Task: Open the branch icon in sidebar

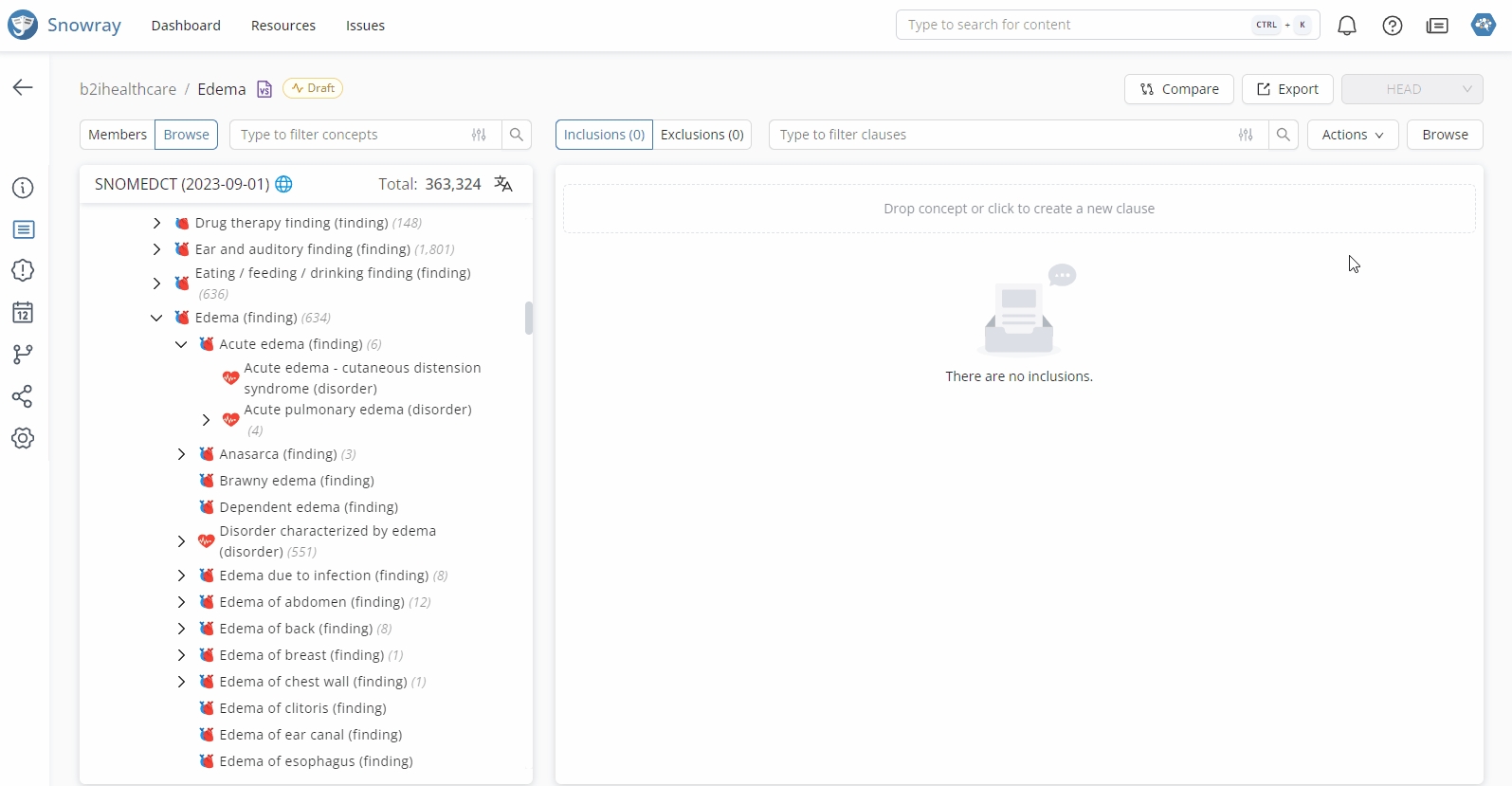Action: point(23,355)
